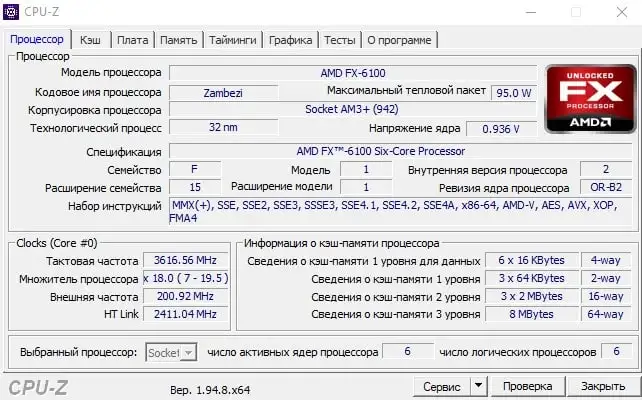Click the 6 x 16 KBytes L1 data value

(531, 260)
